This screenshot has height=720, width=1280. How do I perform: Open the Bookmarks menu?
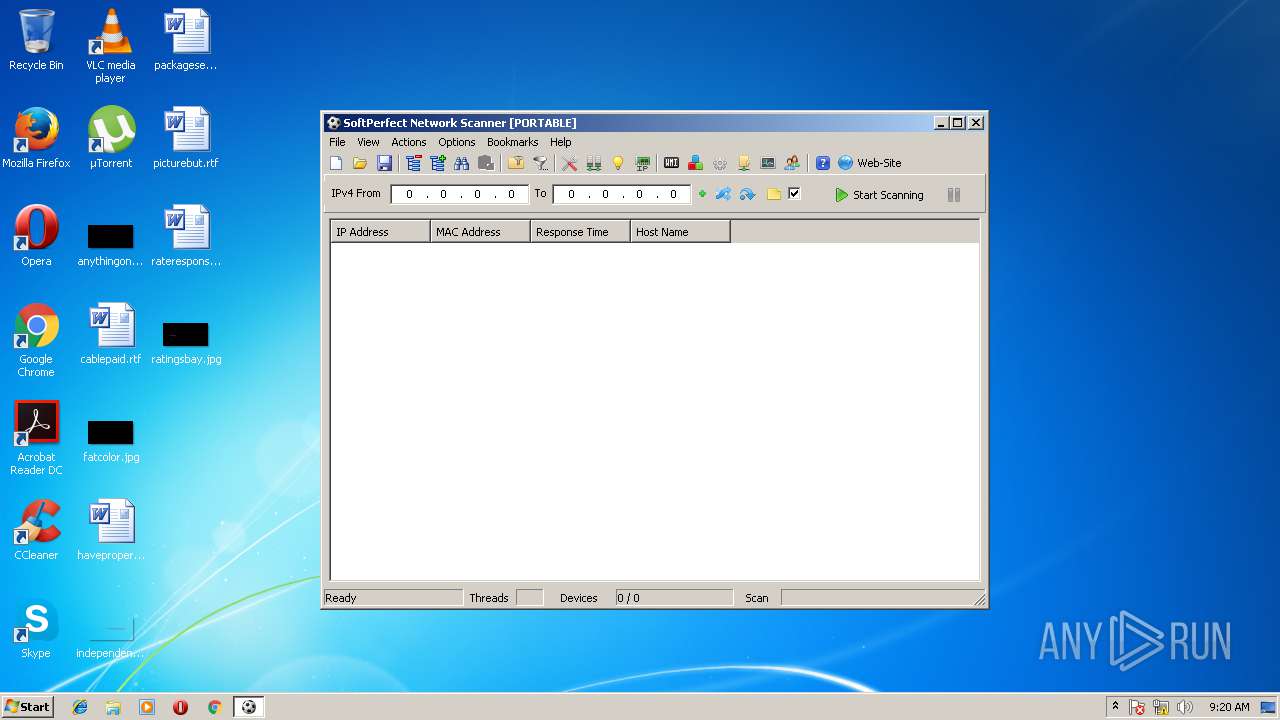512,142
